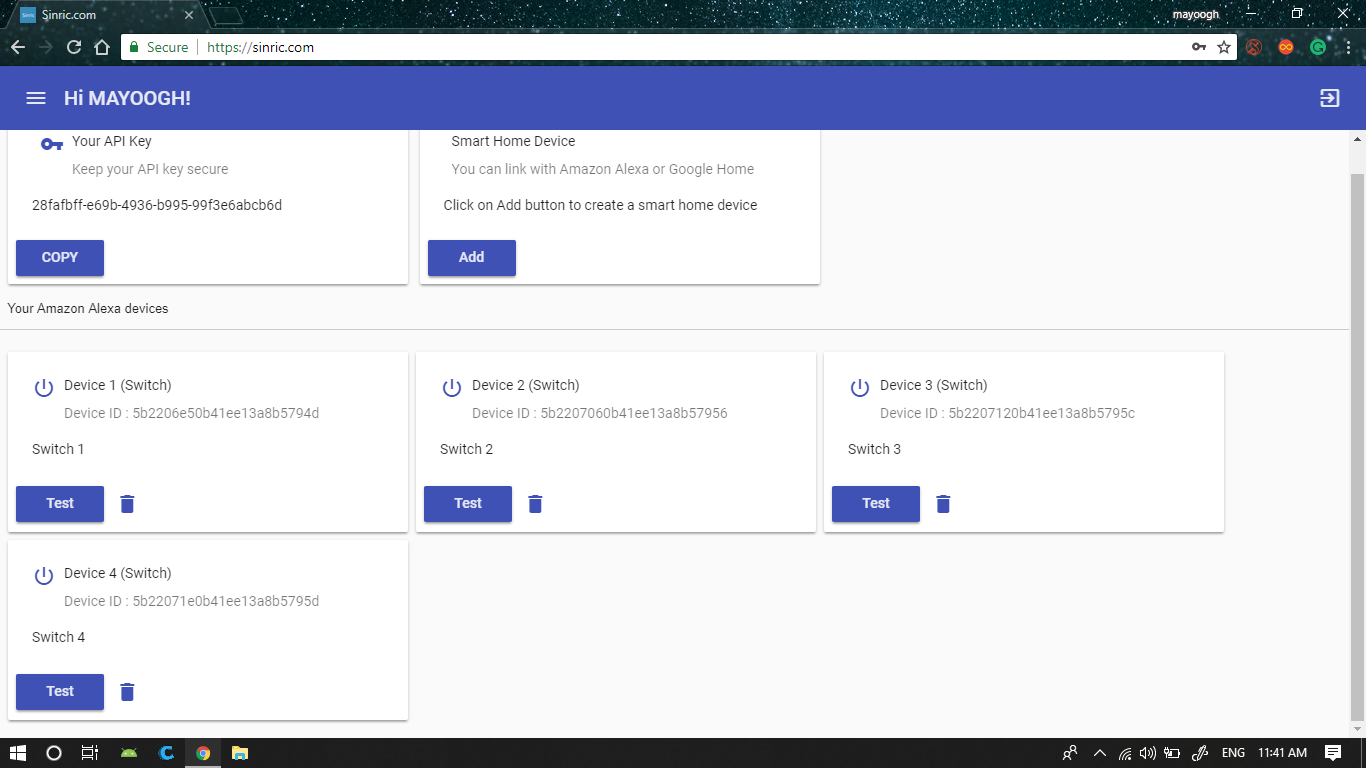
Task: Test Device 4 switch
Action: coord(60,692)
